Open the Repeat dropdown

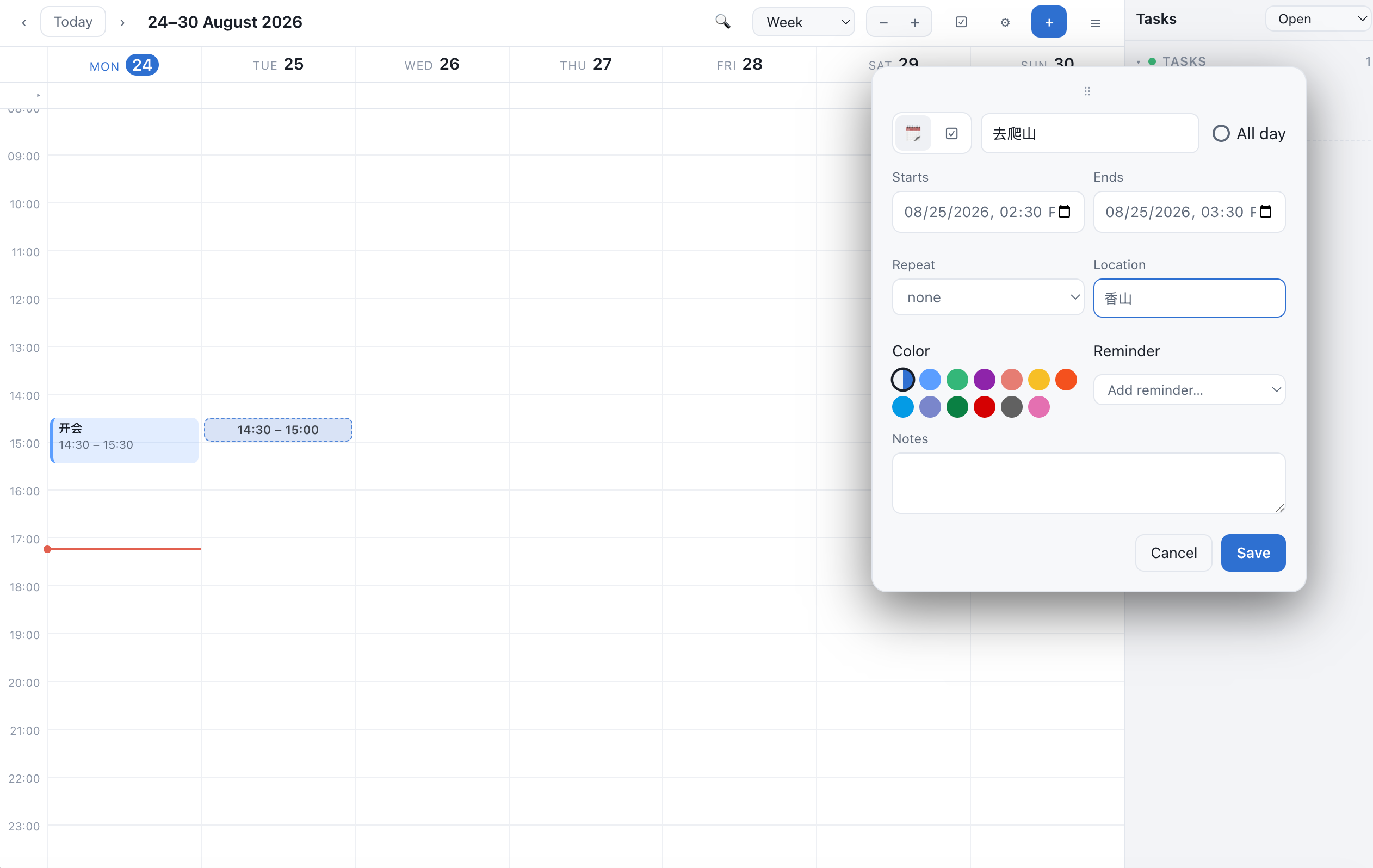(x=987, y=297)
